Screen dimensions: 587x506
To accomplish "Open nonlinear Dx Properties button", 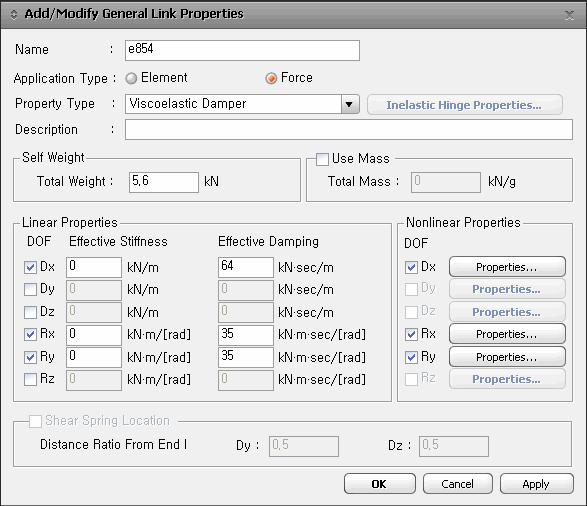I will coord(507,267).
